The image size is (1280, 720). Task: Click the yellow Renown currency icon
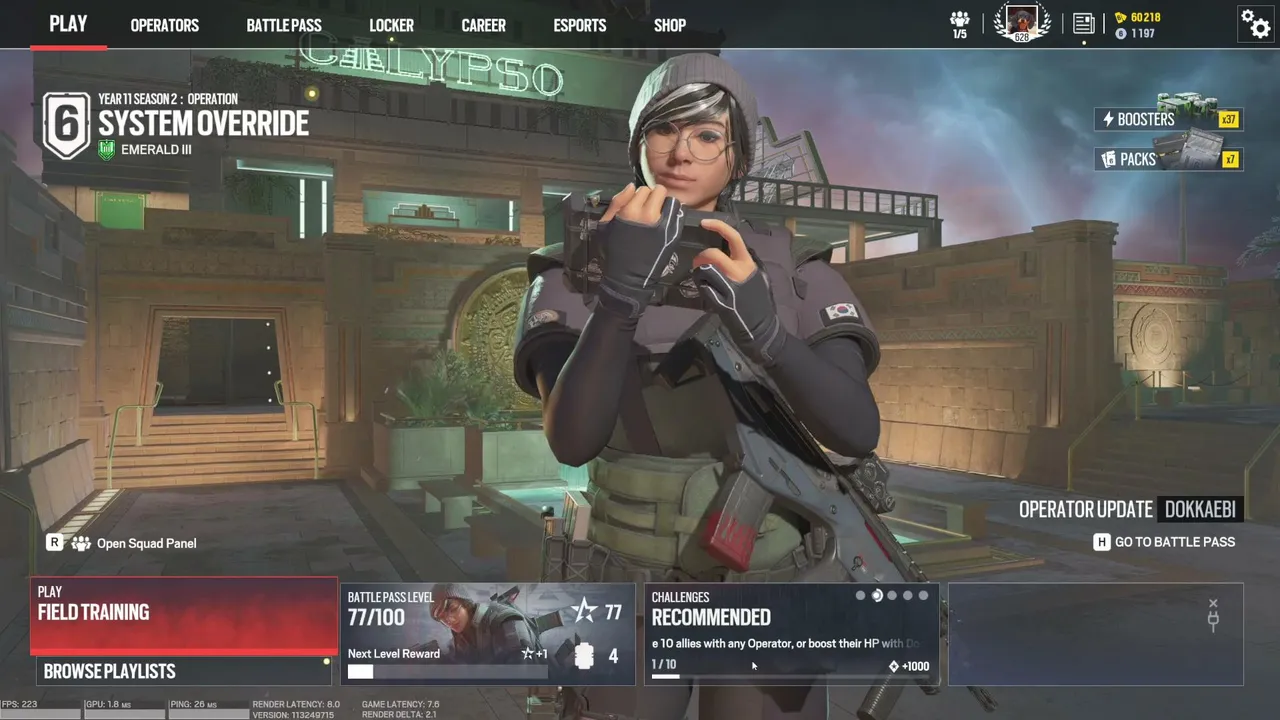pos(1121,17)
